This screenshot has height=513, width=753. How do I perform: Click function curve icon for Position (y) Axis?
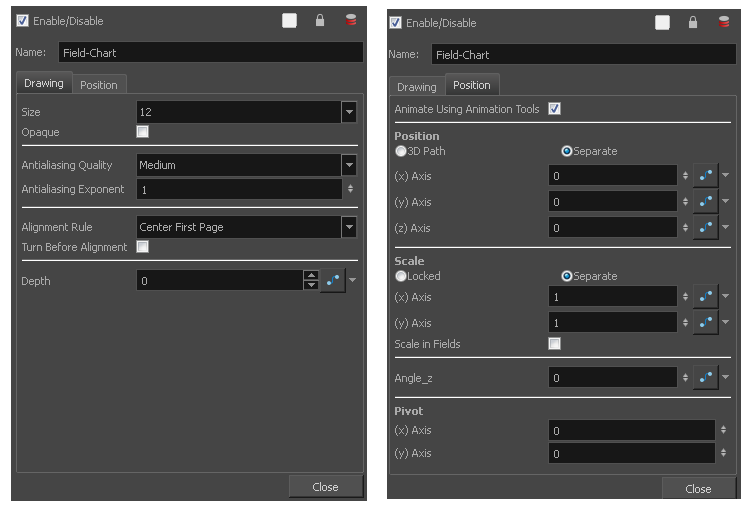(x=705, y=201)
